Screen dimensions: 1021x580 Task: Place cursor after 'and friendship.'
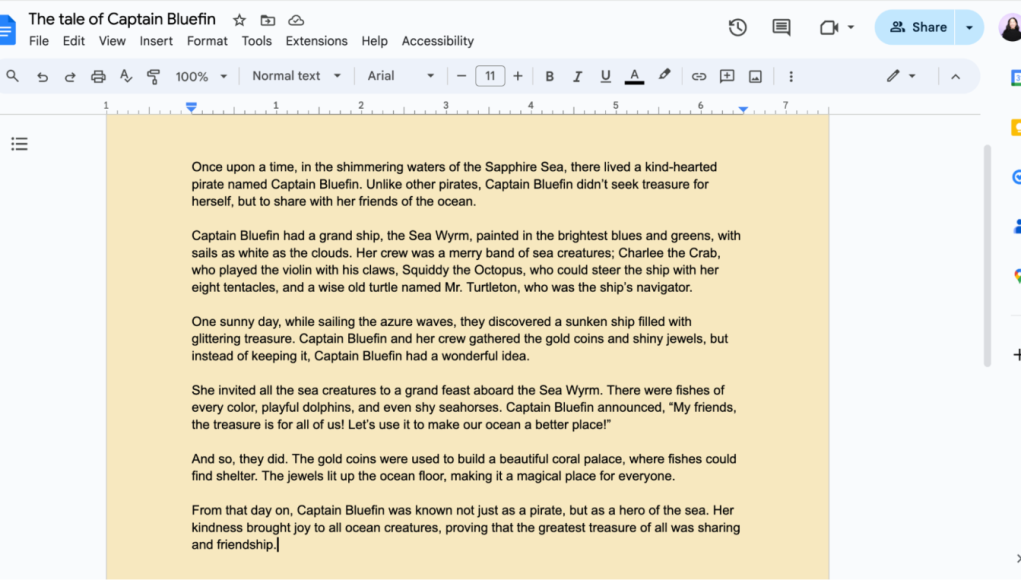[278, 545]
